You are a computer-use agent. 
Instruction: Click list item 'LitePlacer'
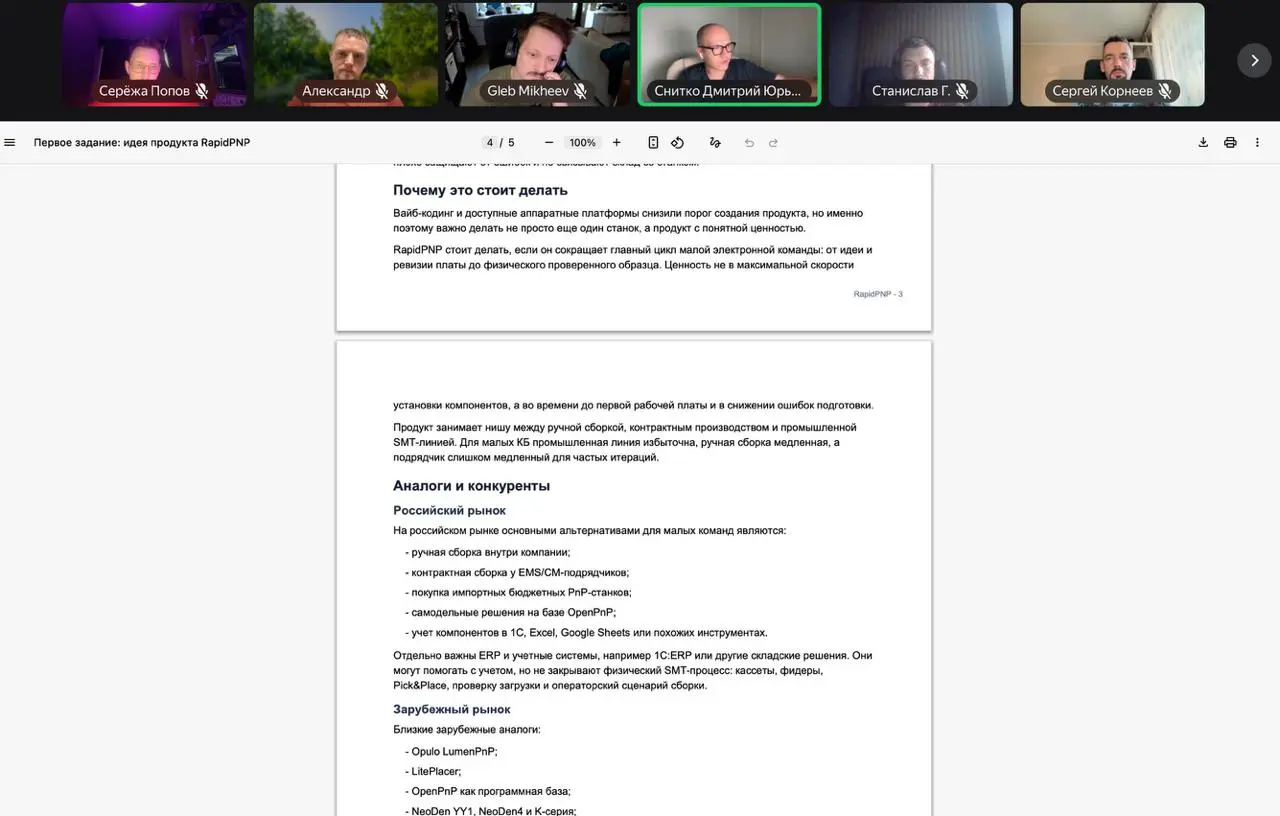(x=433, y=772)
